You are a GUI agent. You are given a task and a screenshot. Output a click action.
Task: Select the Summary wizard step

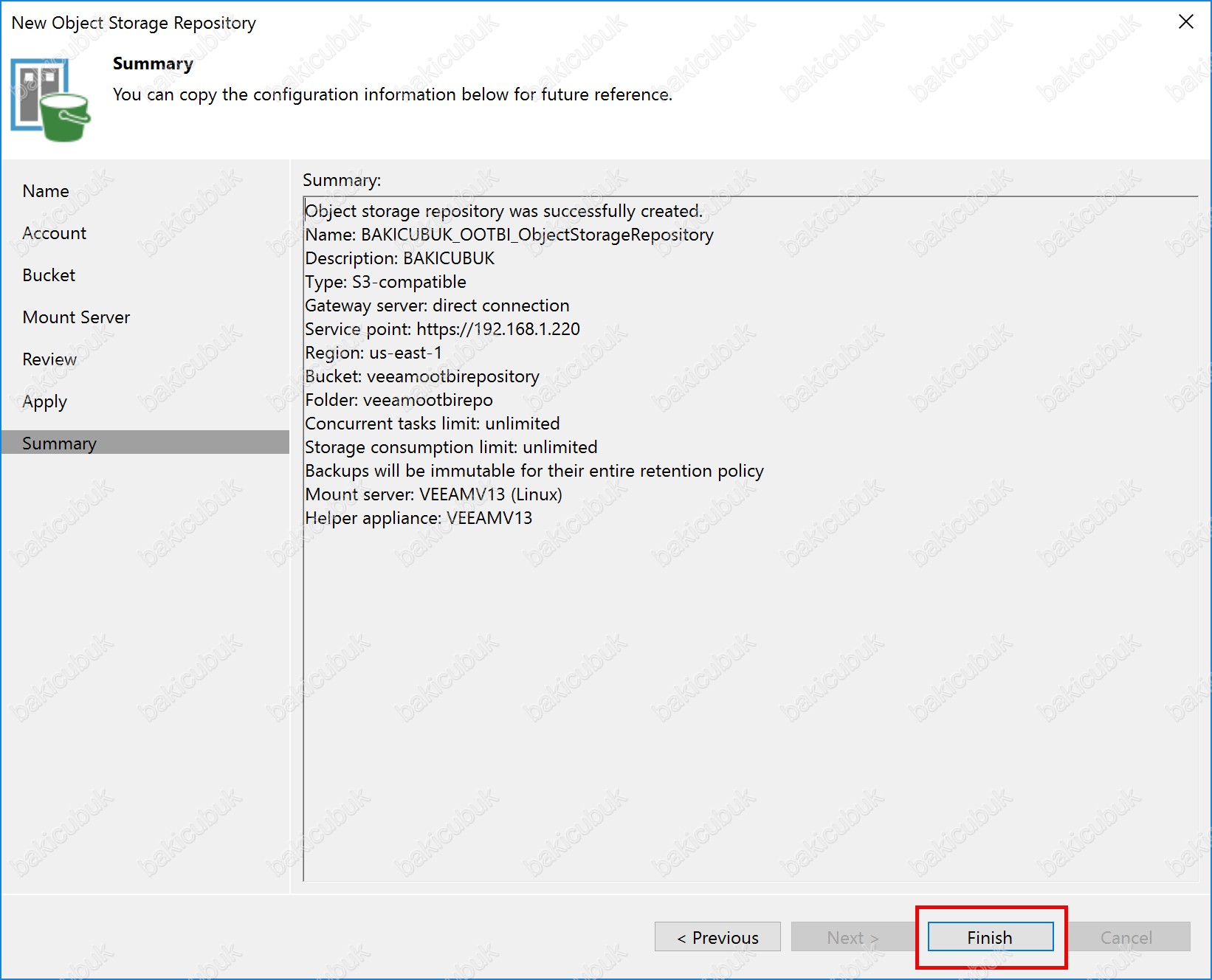pos(145,443)
